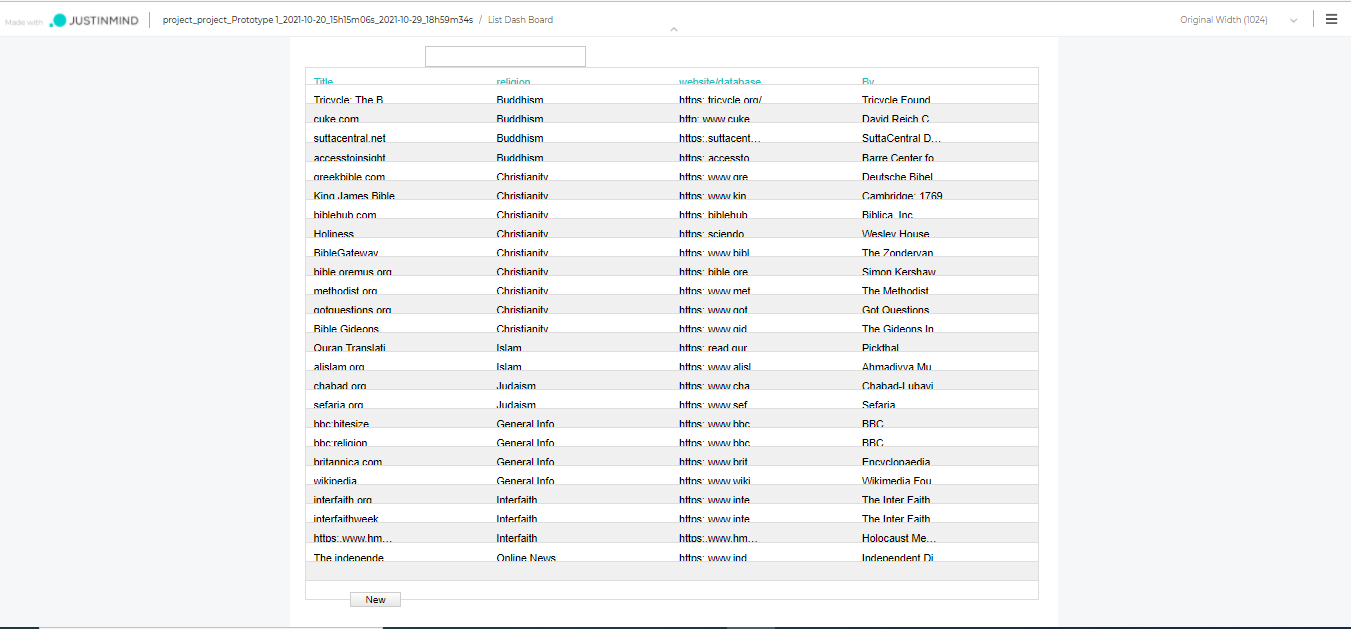
Task: Select the britannica.com row title
Action: point(347,462)
